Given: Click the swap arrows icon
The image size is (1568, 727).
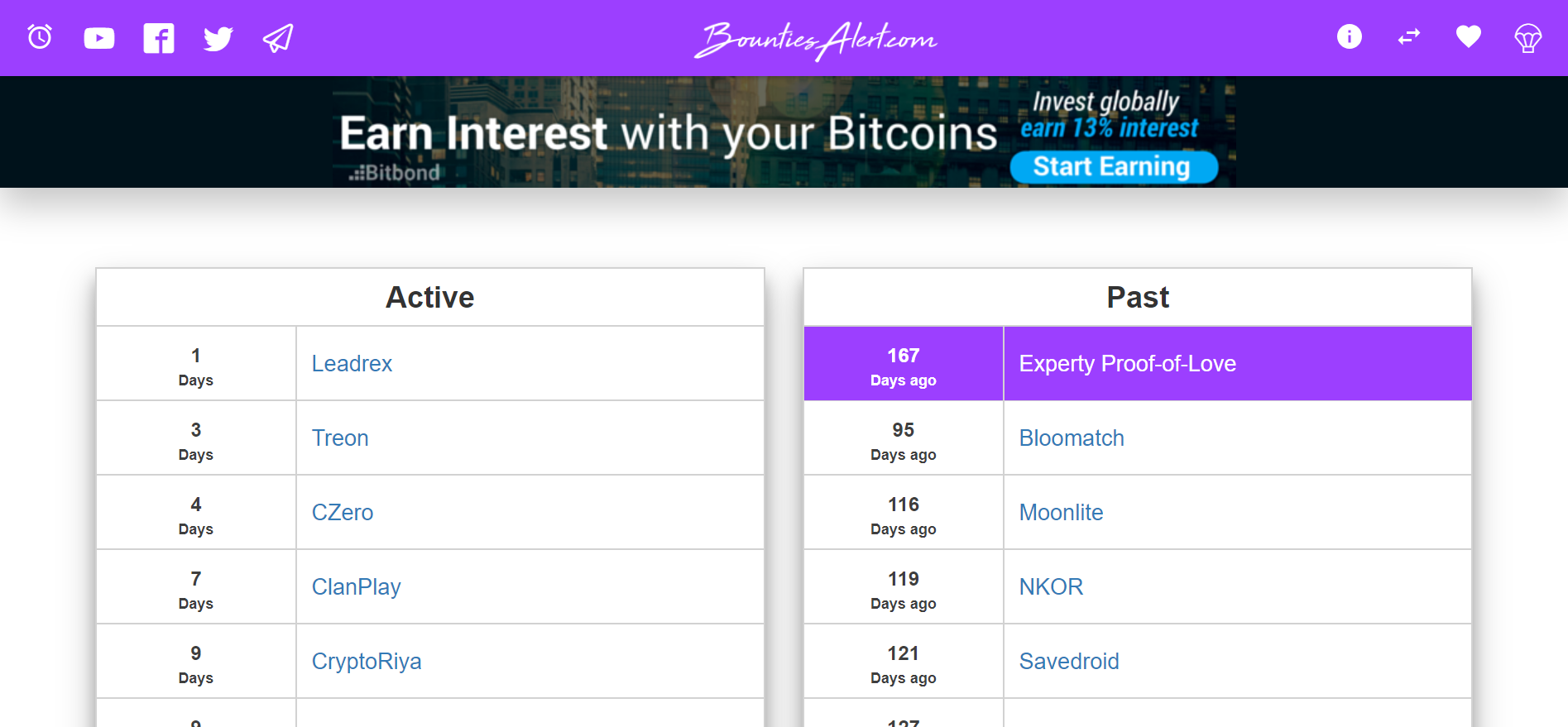Looking at the screenshot, I should point(1409,37).
